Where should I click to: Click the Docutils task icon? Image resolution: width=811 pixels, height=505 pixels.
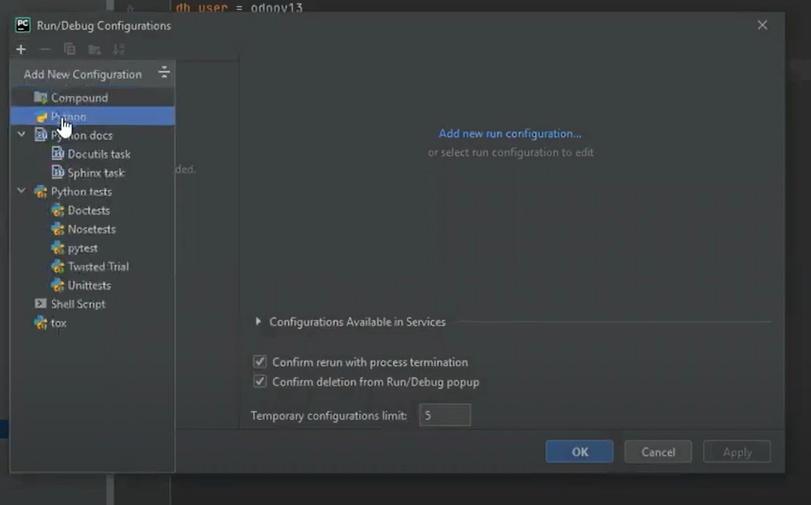tap(57, 154)
